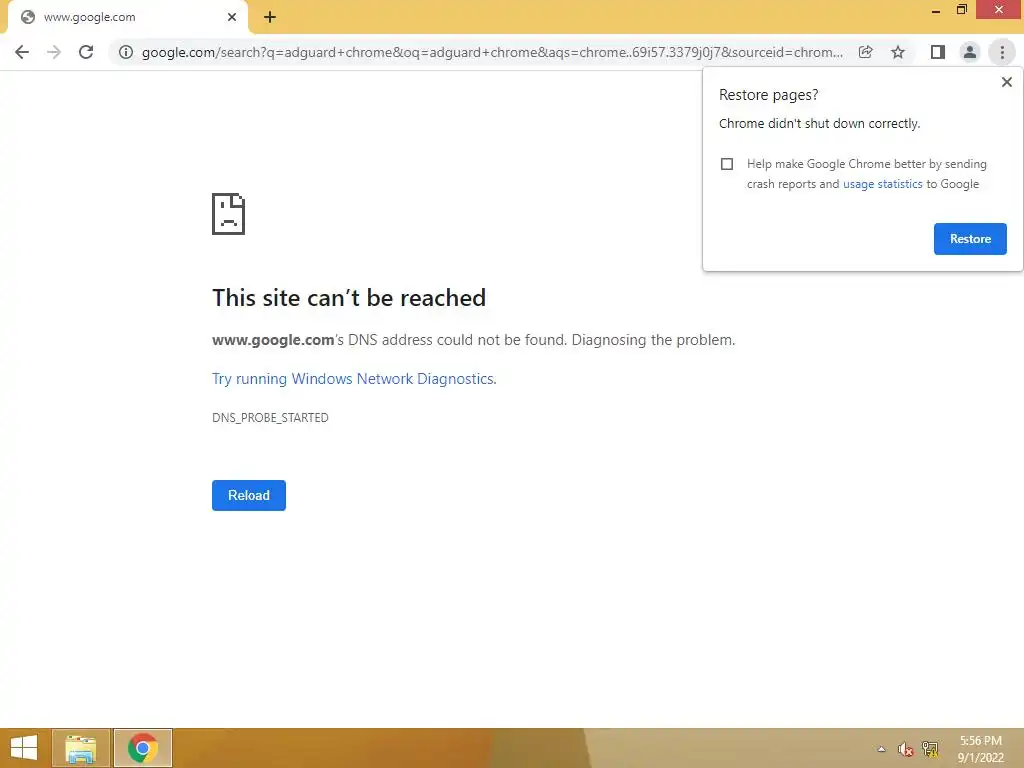Select the www.google.com tab
1024x768 pixels.
click(x=127, y=18)
